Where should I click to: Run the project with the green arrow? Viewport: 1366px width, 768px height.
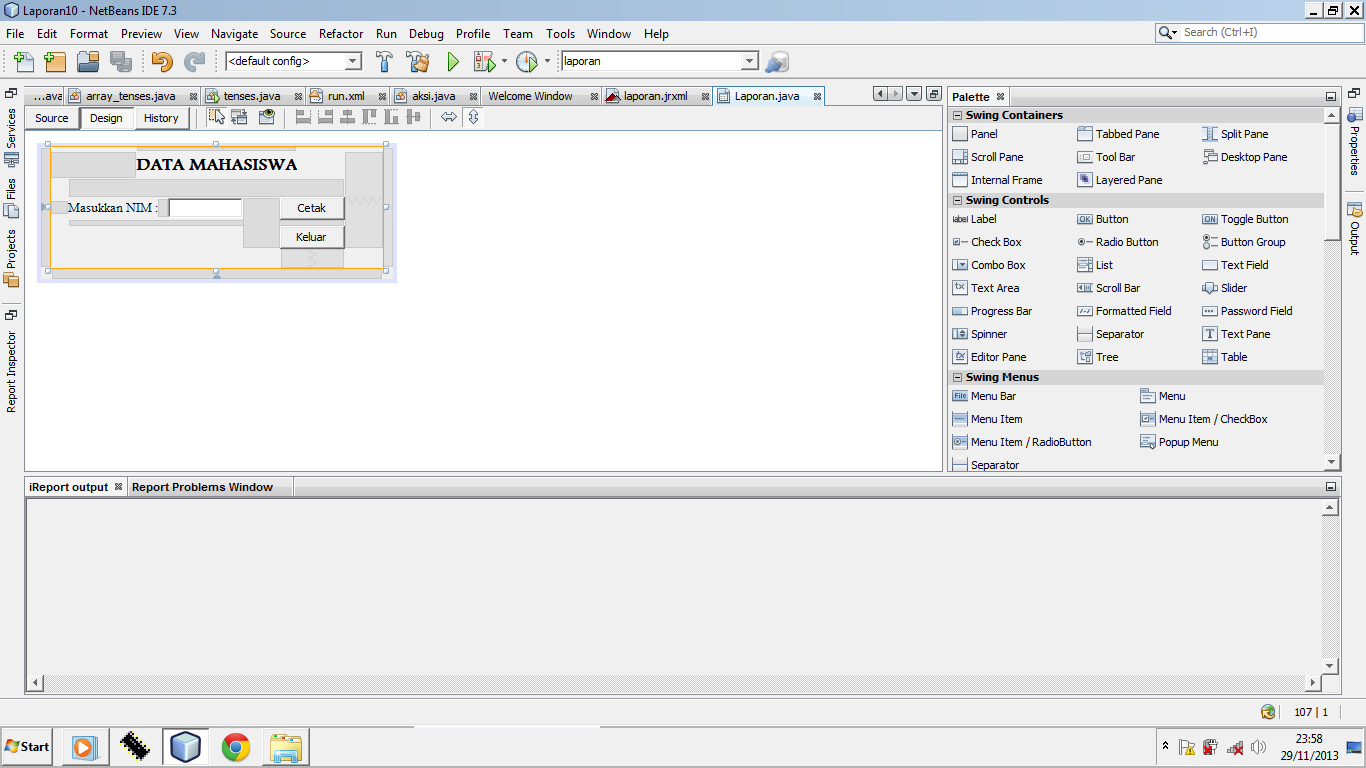click(x=453, y=61)
